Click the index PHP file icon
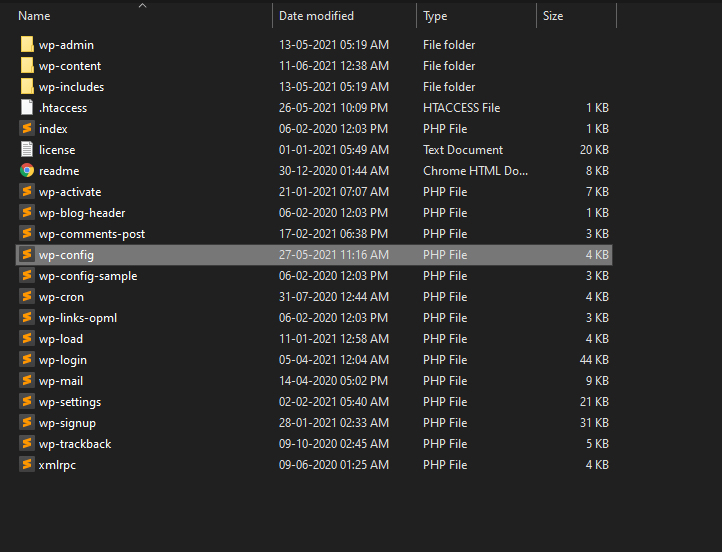Screen dimensions: 722x552 click(x=27, y=128)
